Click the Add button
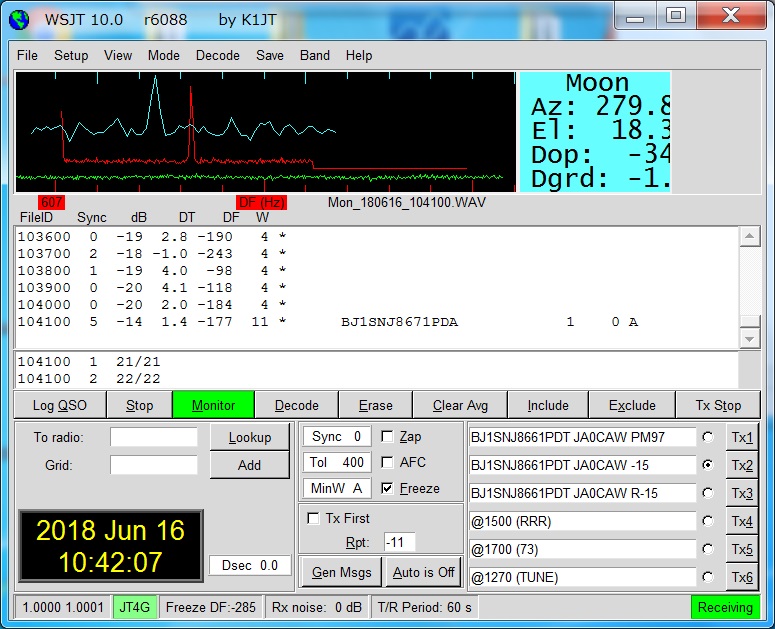The image size is (775, 629). (x=250, y=465)
